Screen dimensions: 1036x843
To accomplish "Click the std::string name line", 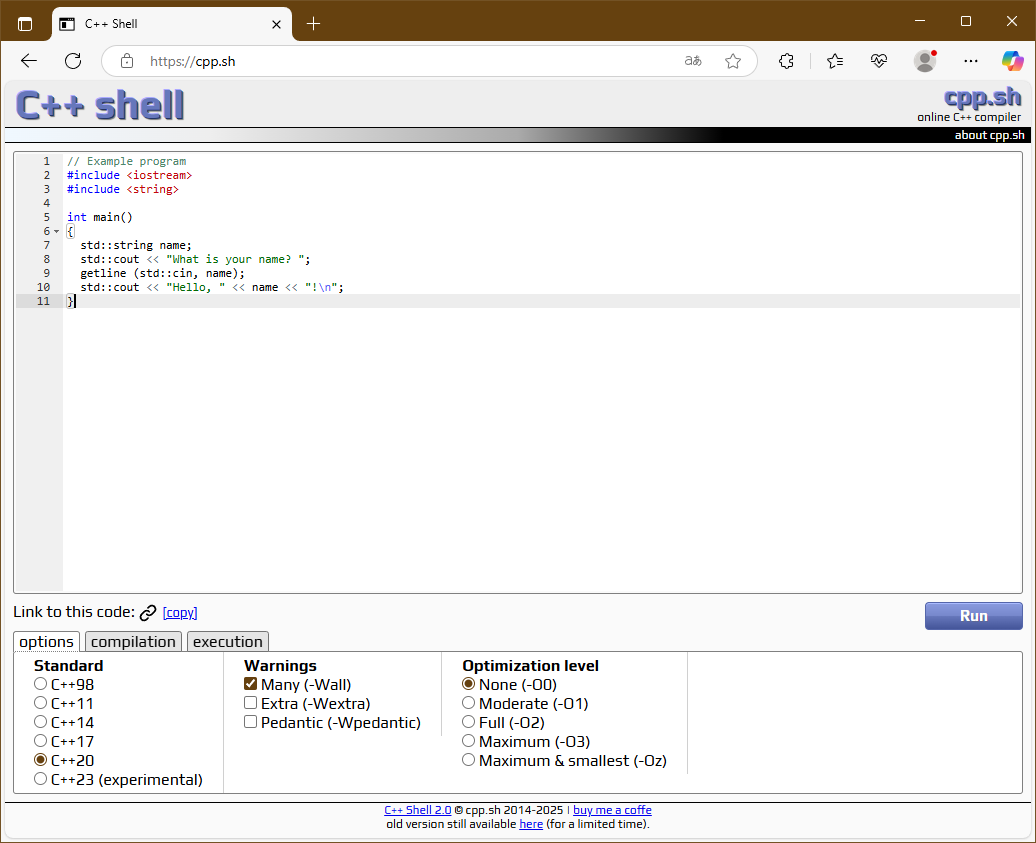I will 135,245.
